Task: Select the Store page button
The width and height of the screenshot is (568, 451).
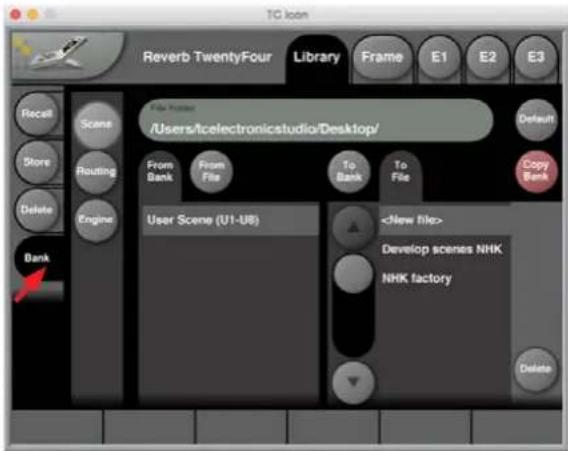Action: (37, 162)
